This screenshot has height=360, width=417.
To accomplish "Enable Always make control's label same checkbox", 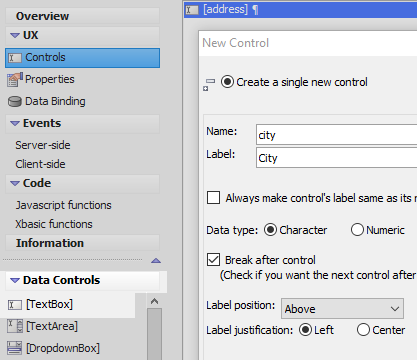I will pyautogui.click(x=213, y=197).
